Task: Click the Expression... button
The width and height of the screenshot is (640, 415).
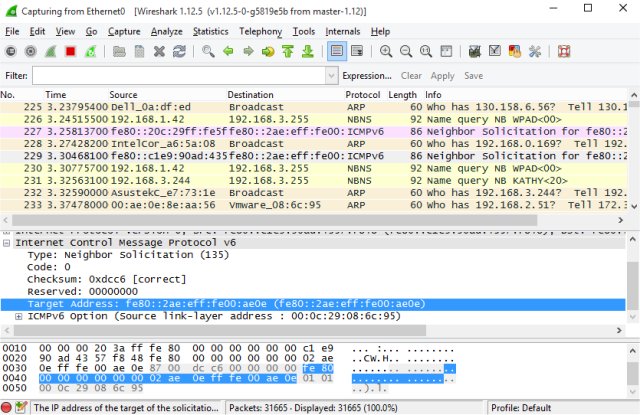Action: tap(367, 76)
